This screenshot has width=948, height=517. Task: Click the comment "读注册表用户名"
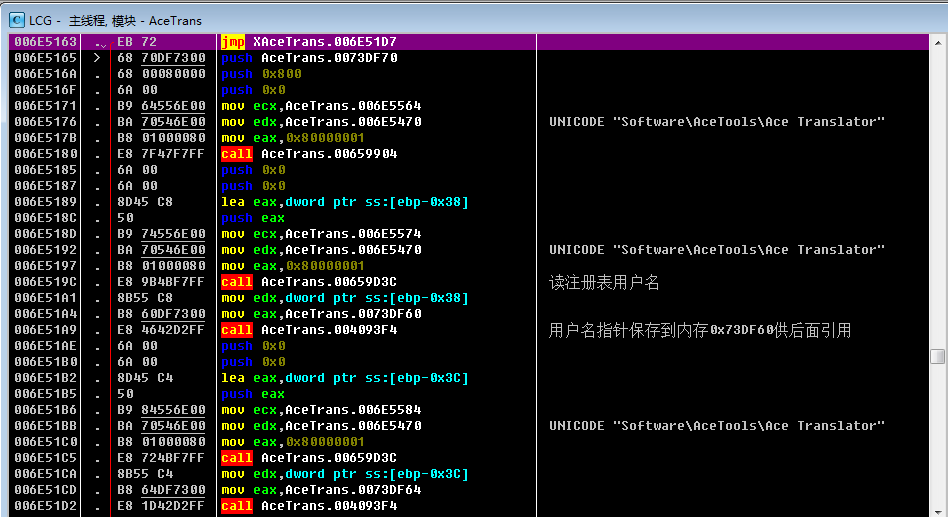coord(604,282)
